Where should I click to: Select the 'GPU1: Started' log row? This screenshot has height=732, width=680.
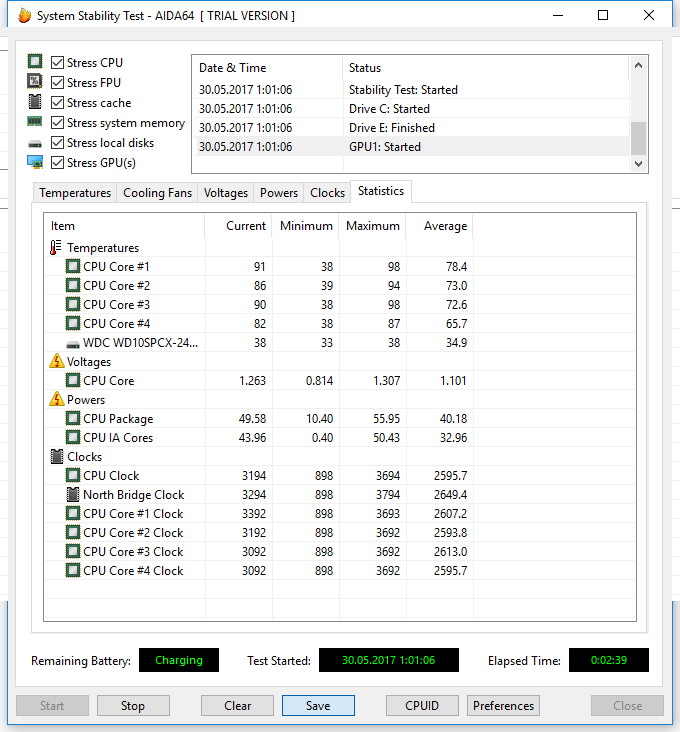(411, 147)
